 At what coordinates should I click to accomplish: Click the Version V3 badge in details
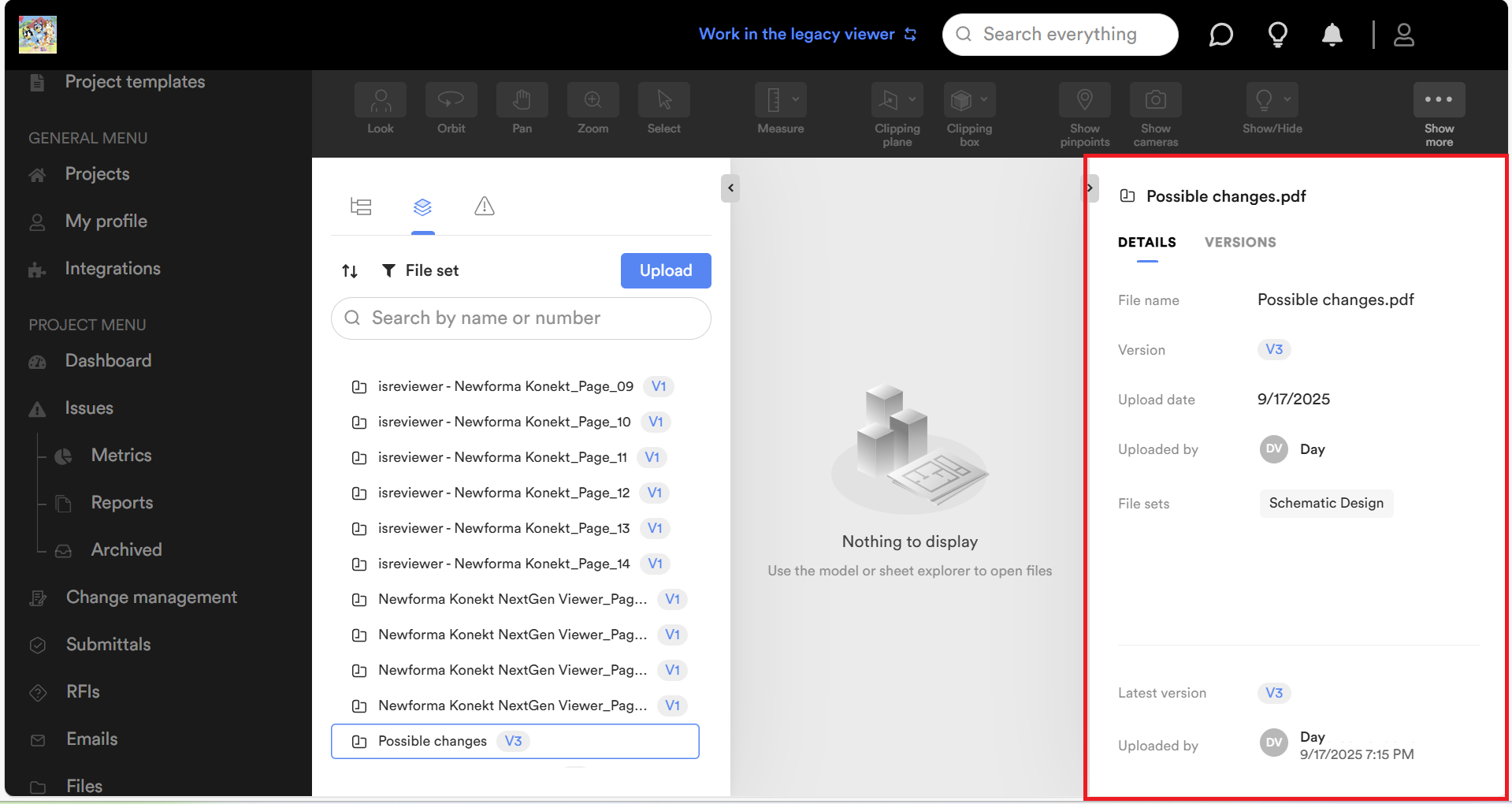(1274, 349)
